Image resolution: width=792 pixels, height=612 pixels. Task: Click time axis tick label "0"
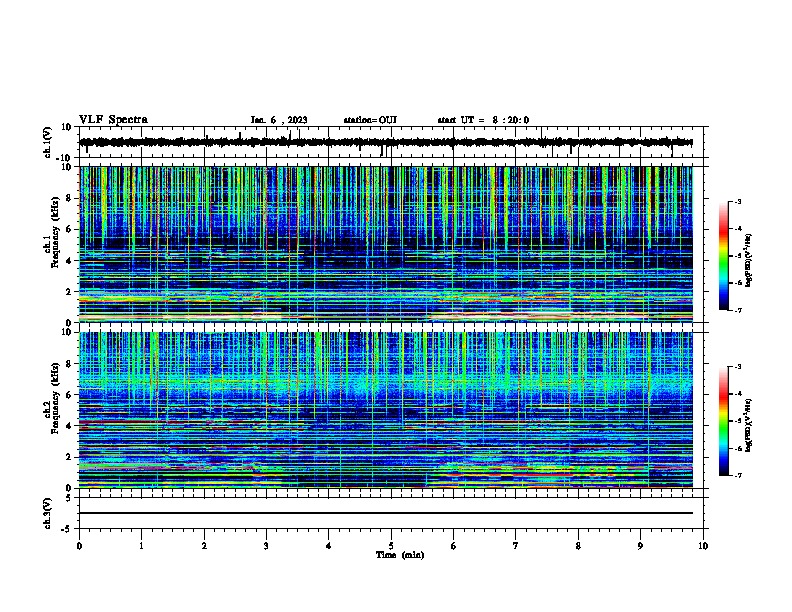(79, 546)
